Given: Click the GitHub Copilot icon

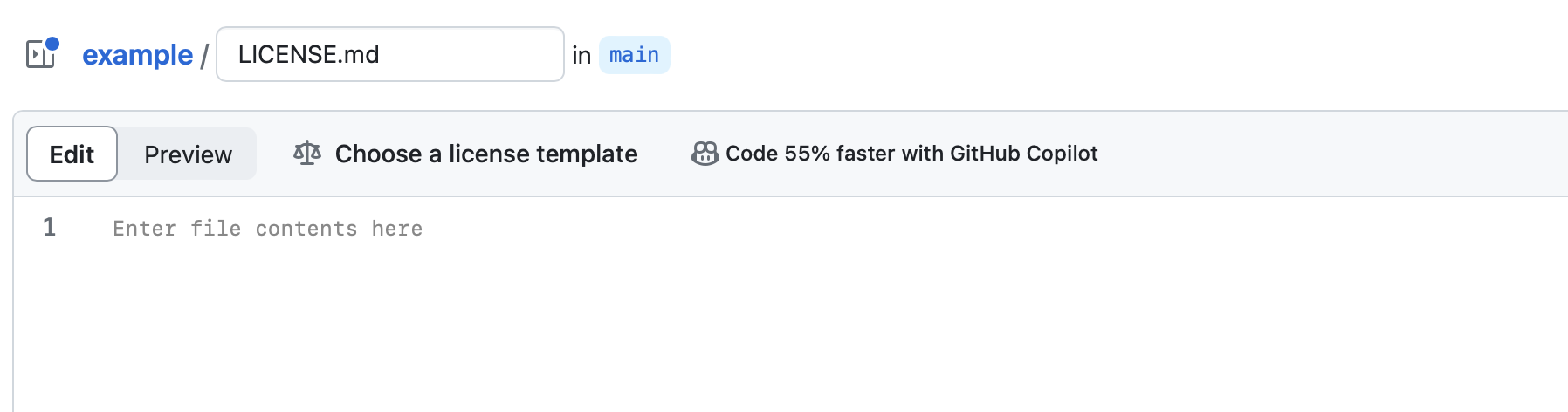Looking at the screenshot, I should click(x=705, y=154).
